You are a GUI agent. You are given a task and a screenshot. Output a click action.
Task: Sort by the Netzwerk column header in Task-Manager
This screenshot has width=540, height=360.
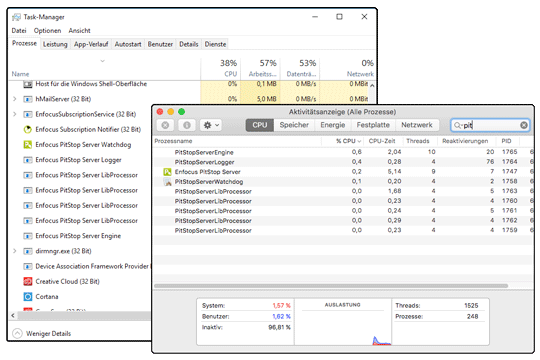pyautogui.click(x=348, y=68)
